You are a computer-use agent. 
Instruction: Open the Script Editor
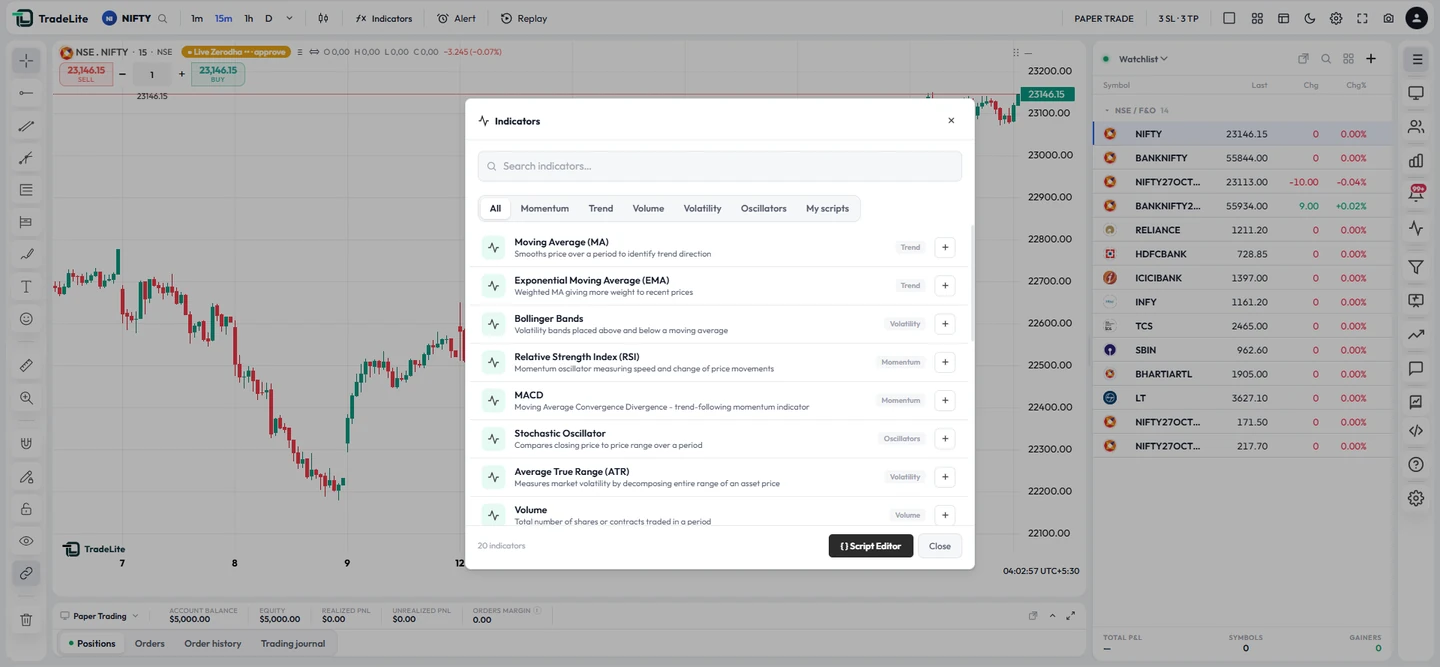click(870, 546)
